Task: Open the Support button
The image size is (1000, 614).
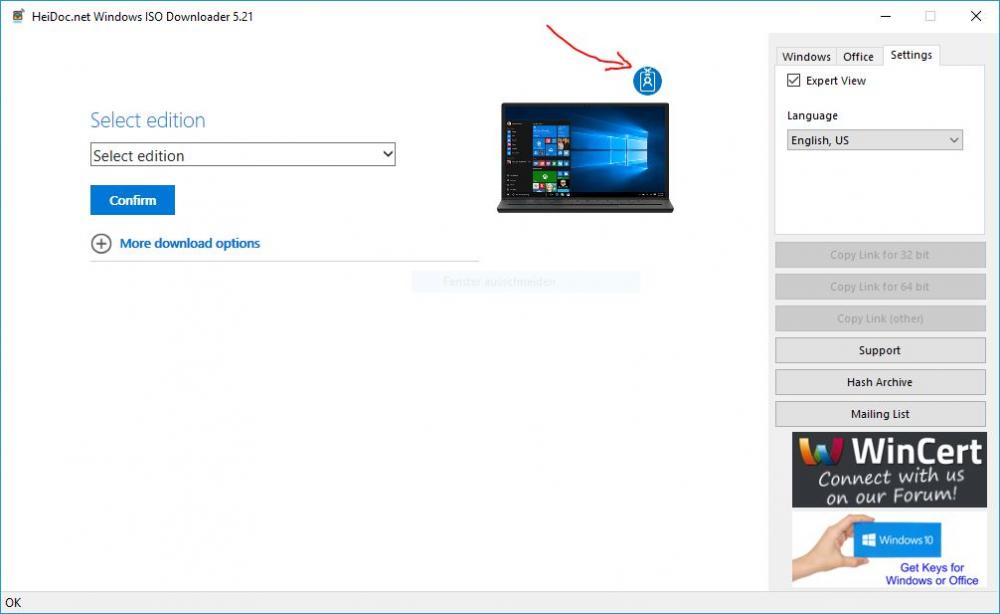Action: (879, 350)
